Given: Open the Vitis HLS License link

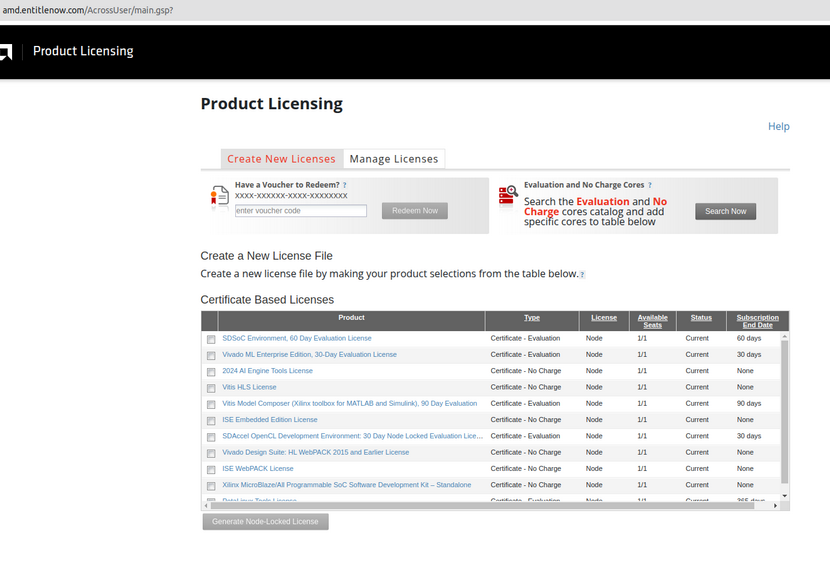Looking at the screenshot, I should [x=249, y=387].
